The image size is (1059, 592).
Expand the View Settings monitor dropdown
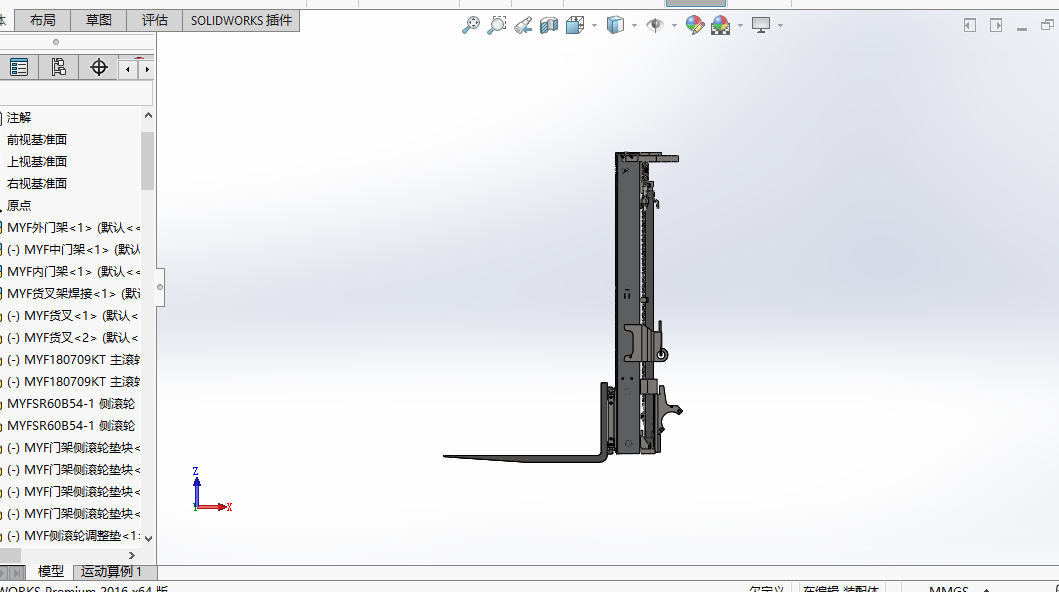tap(780, 25)
